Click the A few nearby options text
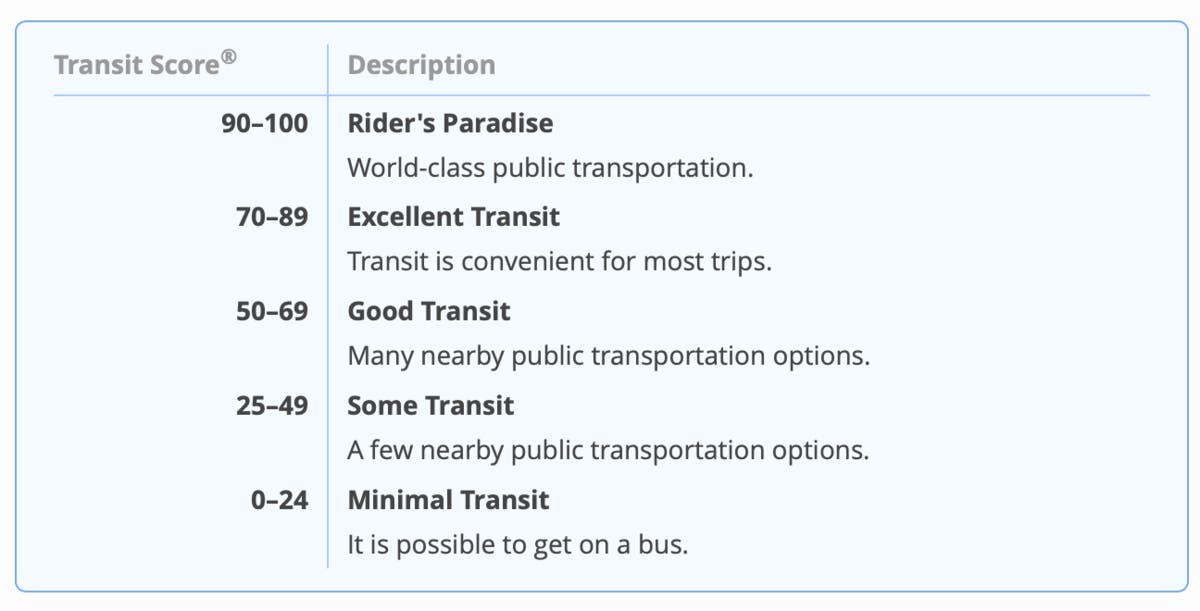 tap(607, 450)
